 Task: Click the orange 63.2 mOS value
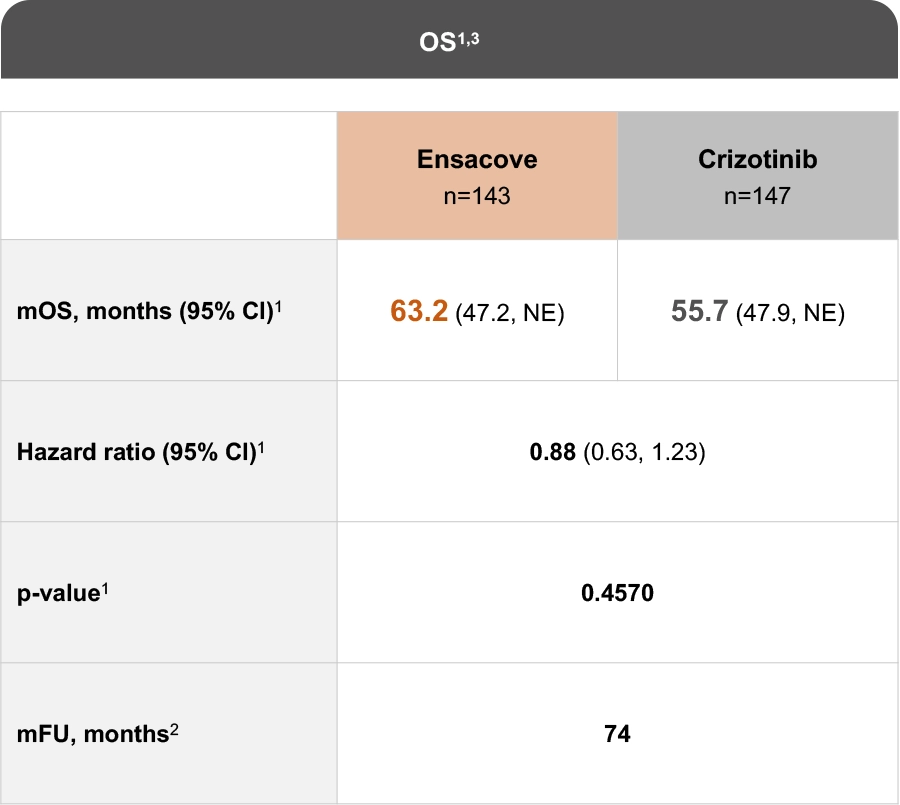coord(419,312)
